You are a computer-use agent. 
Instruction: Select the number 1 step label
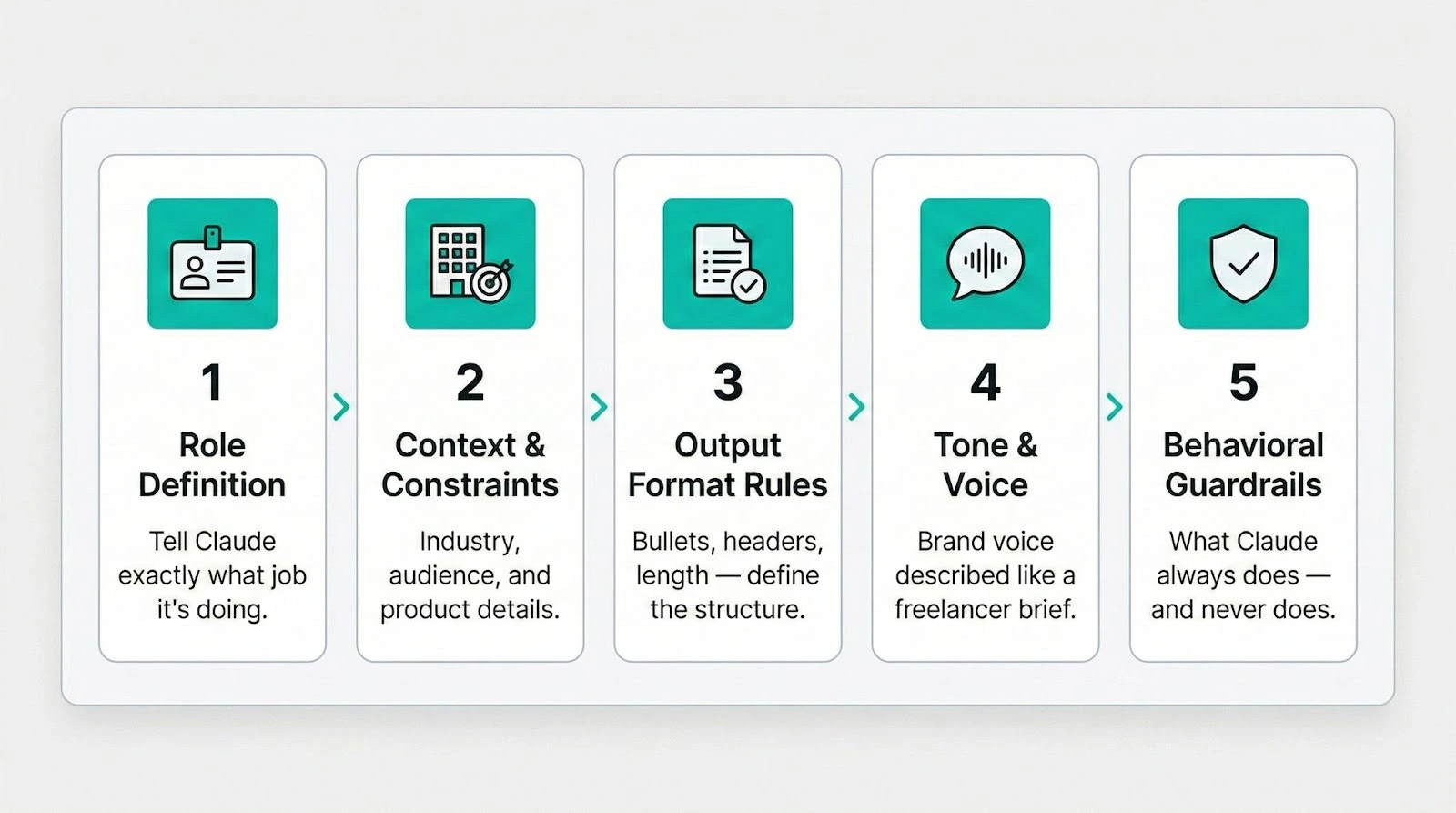pos(212,382)
